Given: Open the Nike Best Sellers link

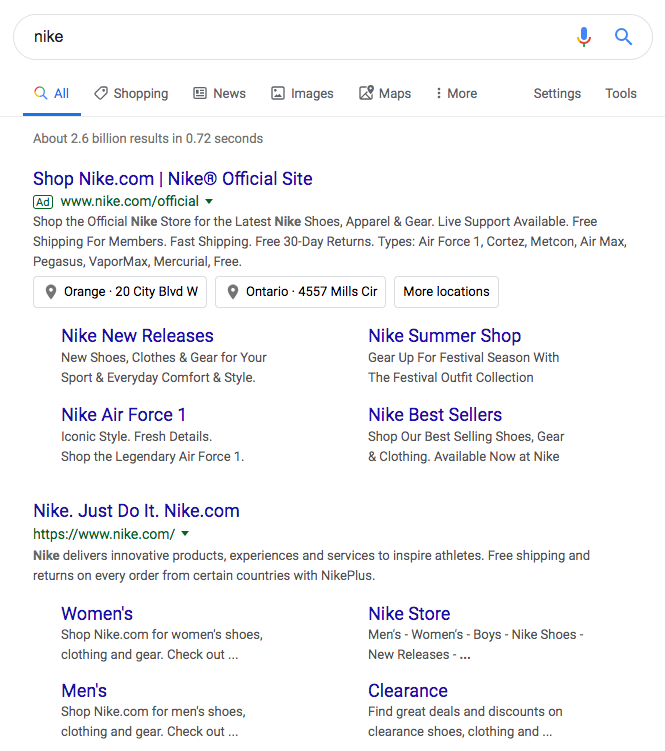Looking at the screenshot, I should 435,415.
